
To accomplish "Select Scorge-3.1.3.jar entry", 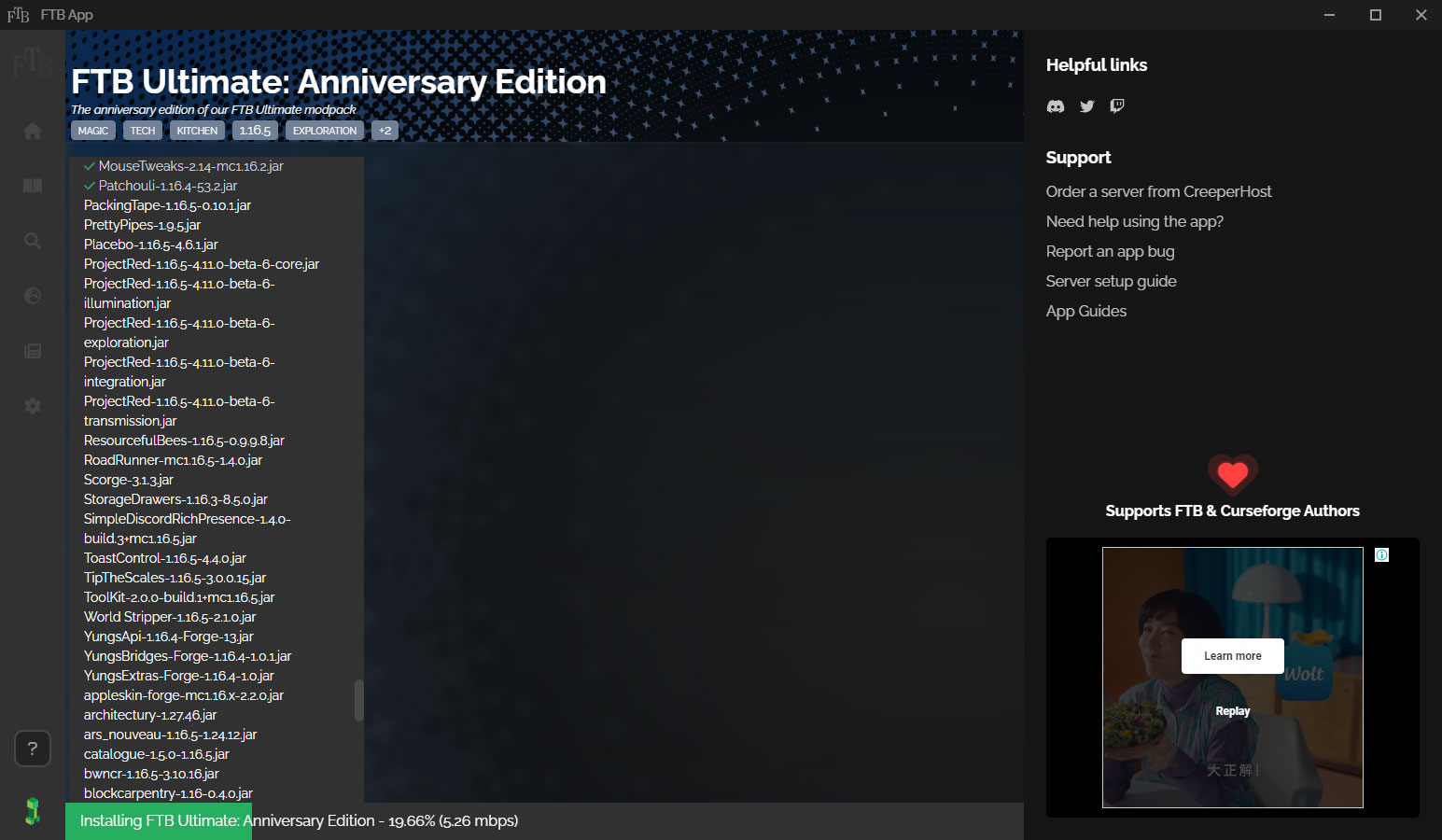I will pos(129,480).
